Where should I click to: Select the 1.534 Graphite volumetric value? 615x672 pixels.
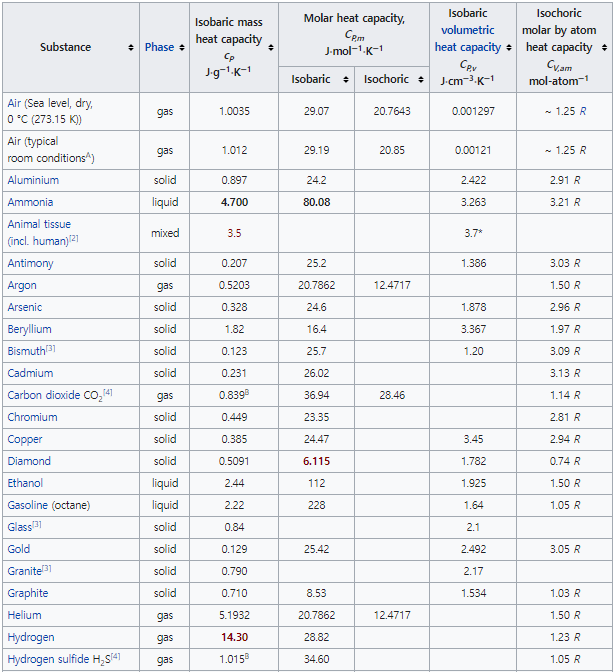coord(473,594)
